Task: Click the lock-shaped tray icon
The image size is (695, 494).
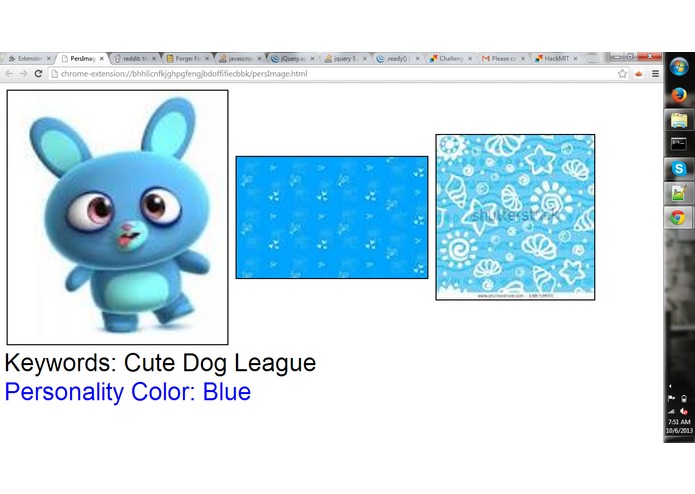Action: (x=684, y=399)
